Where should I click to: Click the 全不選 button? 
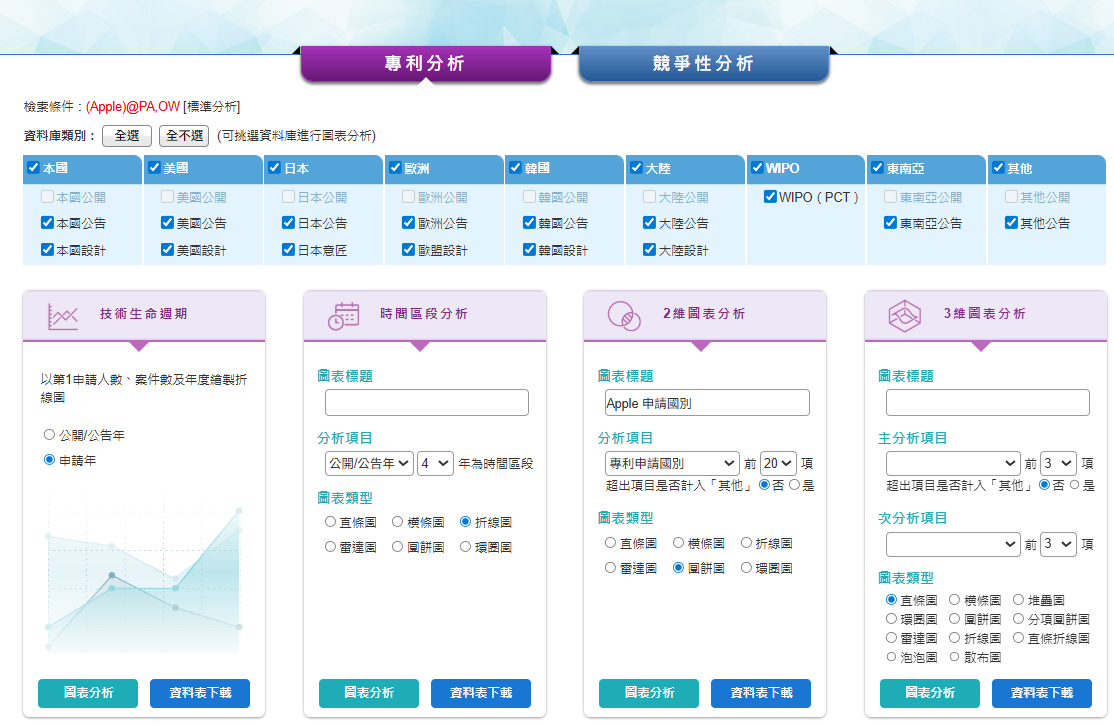click(184, 136)
